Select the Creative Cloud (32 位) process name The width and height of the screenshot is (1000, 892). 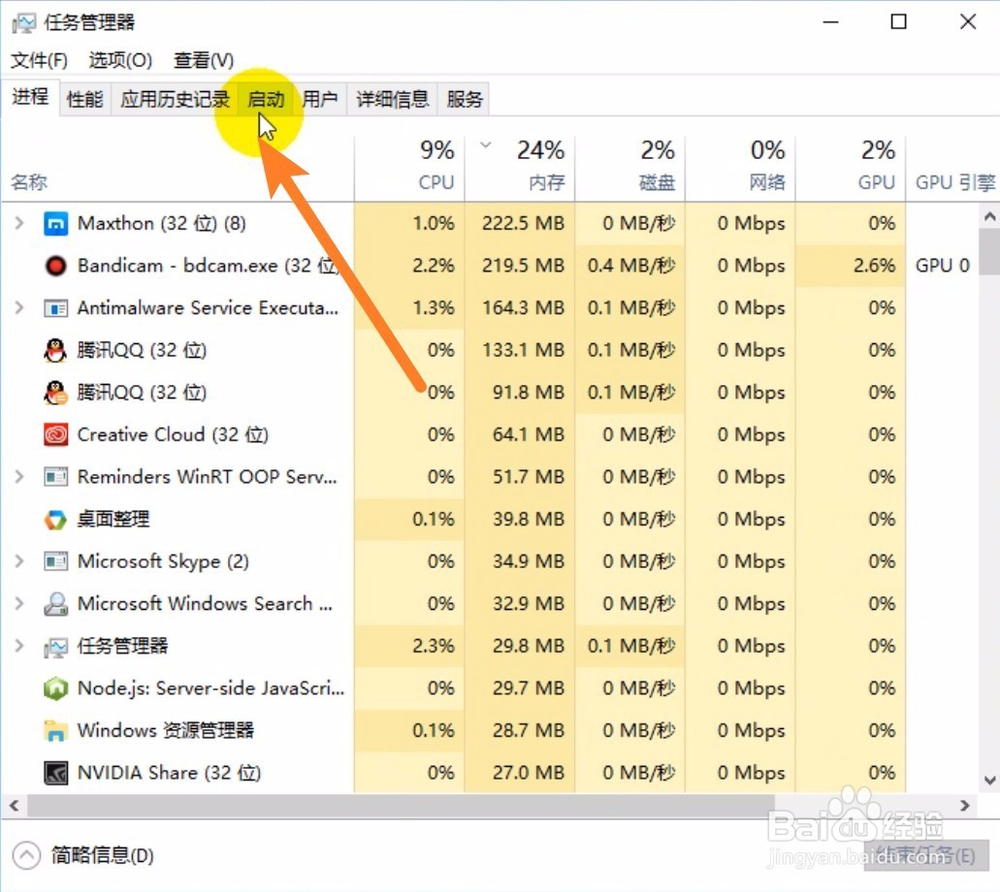[173, 435]
